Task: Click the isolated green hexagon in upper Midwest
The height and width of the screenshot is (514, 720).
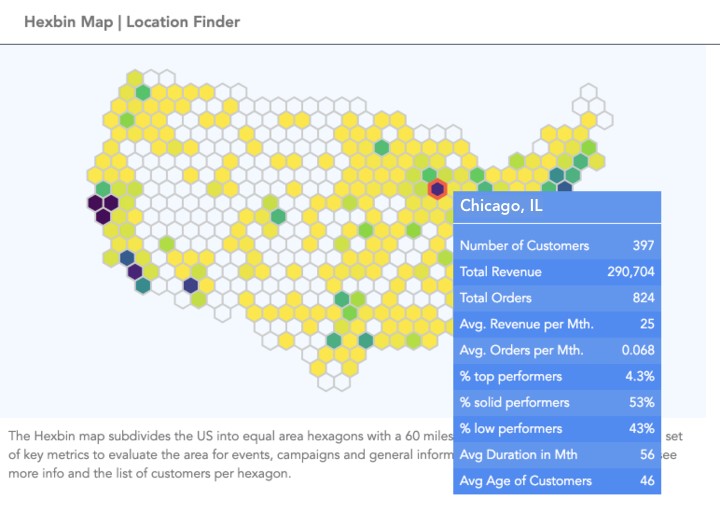Action: [382, 147]
